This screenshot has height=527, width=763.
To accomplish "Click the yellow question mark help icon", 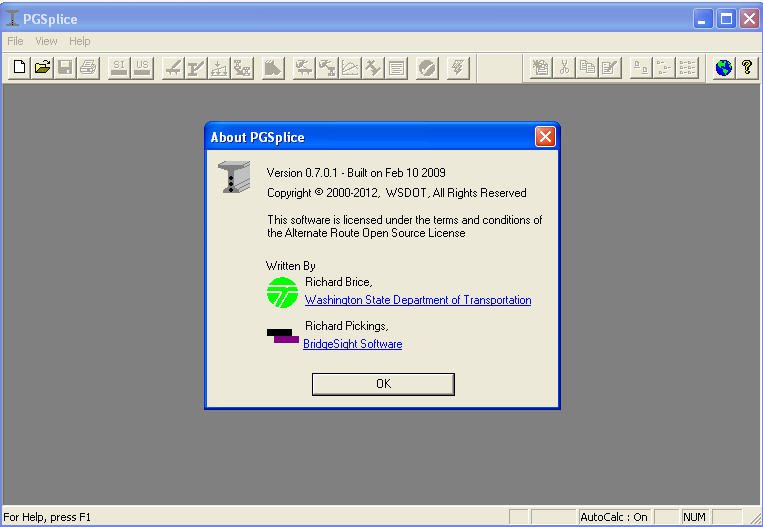I will (x=747, y=67).
